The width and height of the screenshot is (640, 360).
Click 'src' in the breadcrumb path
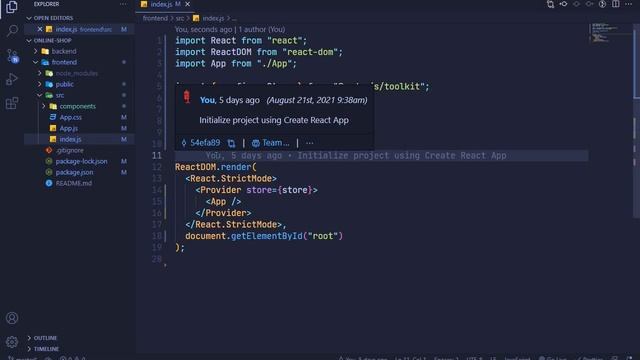[x=180, y=18]
